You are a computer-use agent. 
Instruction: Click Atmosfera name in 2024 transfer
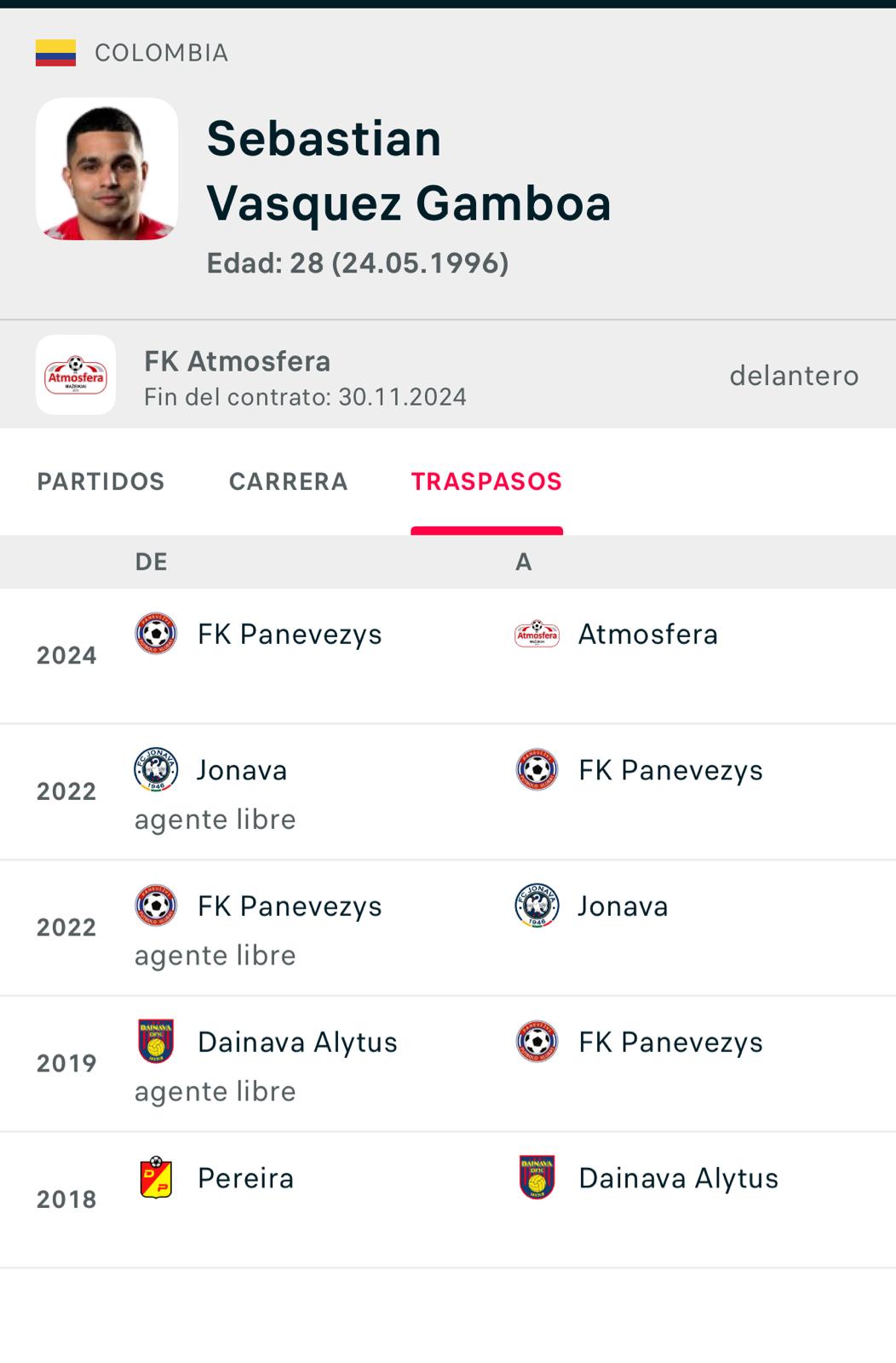pos(648,634)
